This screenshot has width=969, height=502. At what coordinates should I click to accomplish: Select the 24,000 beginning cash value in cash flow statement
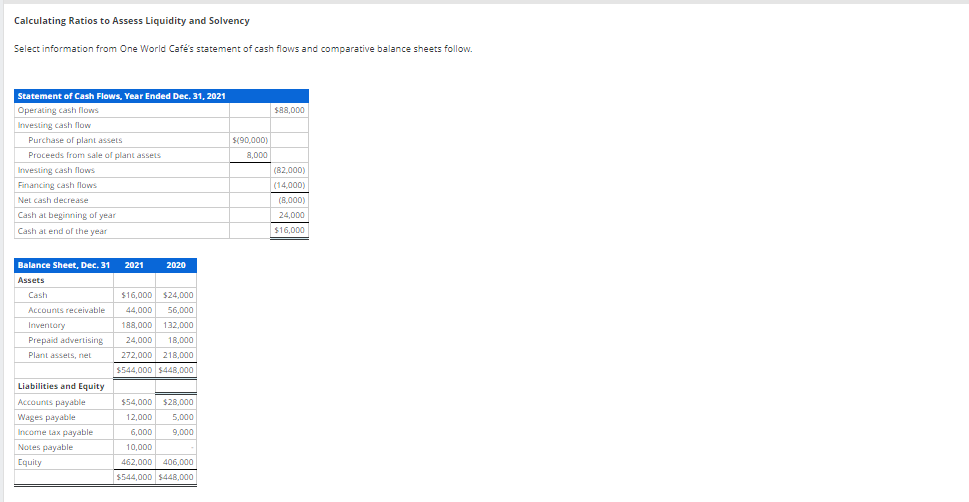(x=292, y=215)
